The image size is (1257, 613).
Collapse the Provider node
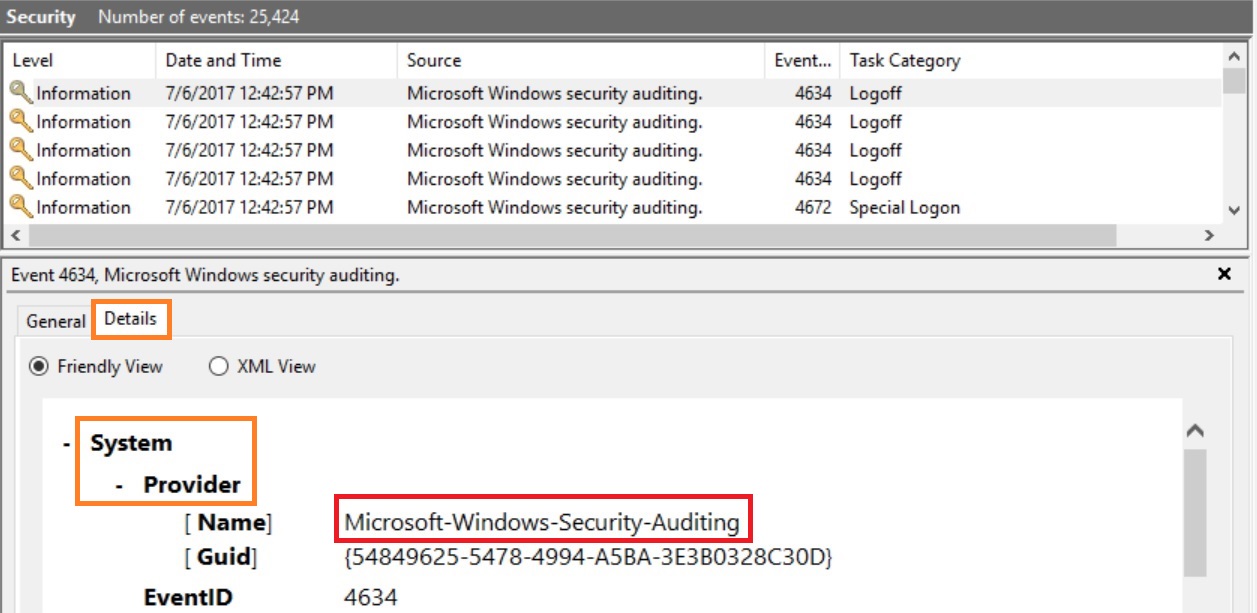[x=119, y=485]
